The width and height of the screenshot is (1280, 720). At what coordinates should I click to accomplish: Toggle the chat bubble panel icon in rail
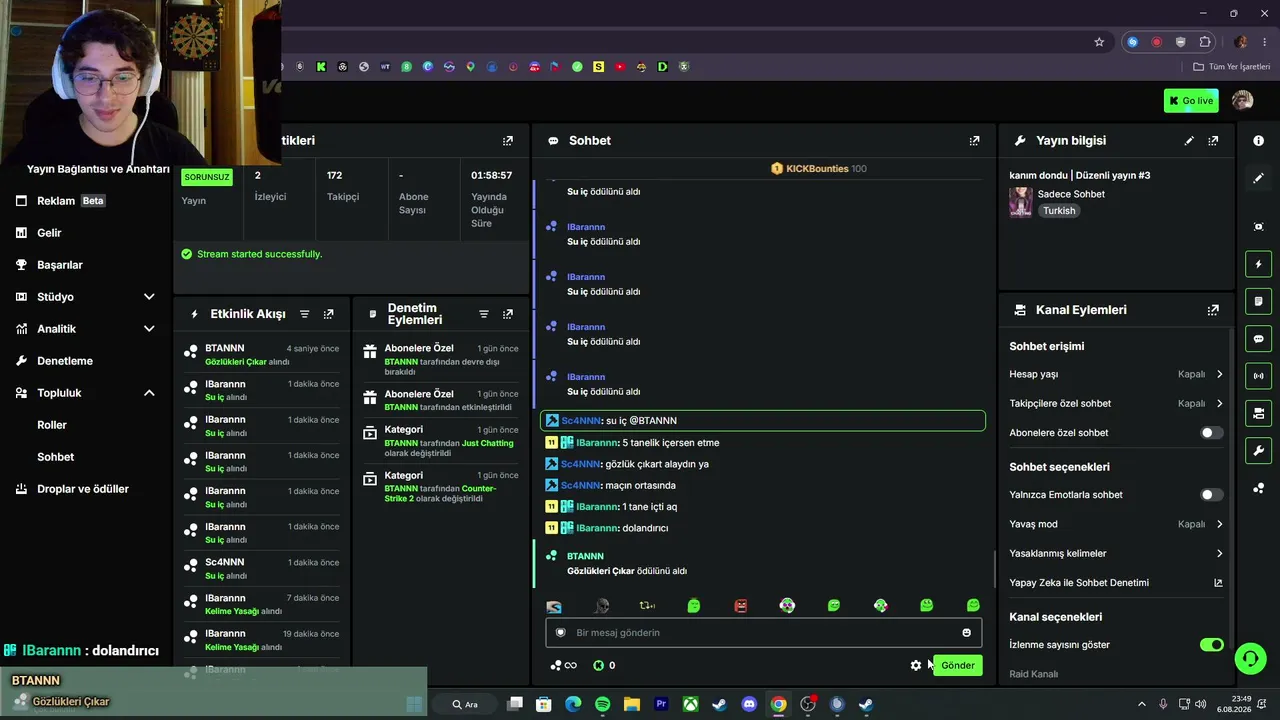click(x=1259, y=339)
